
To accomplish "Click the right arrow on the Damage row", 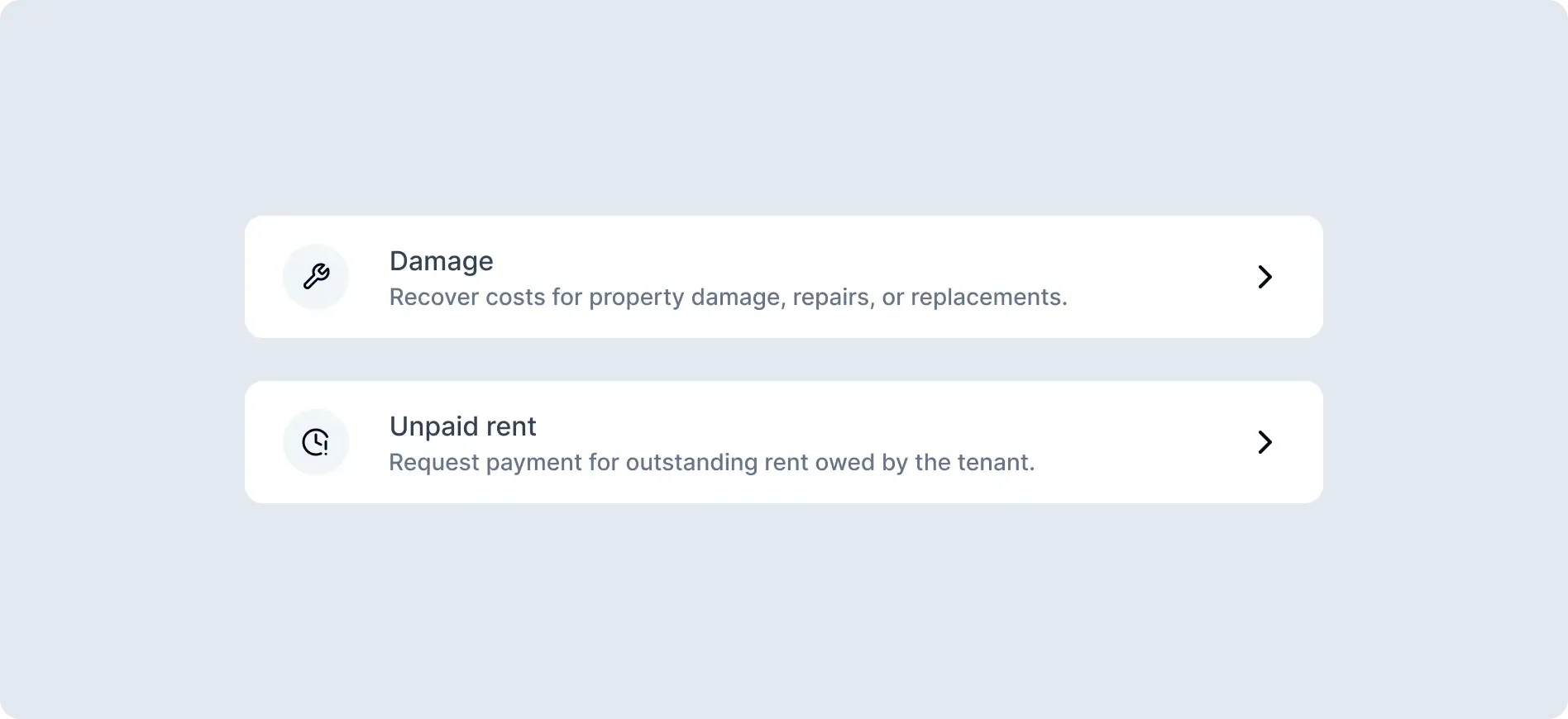I will [1264, 277].
